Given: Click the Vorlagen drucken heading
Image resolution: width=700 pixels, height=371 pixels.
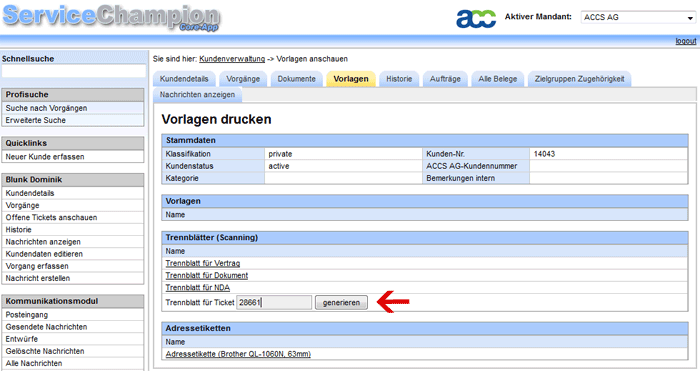Looking at the screenshot, I should tap(217, 119).
